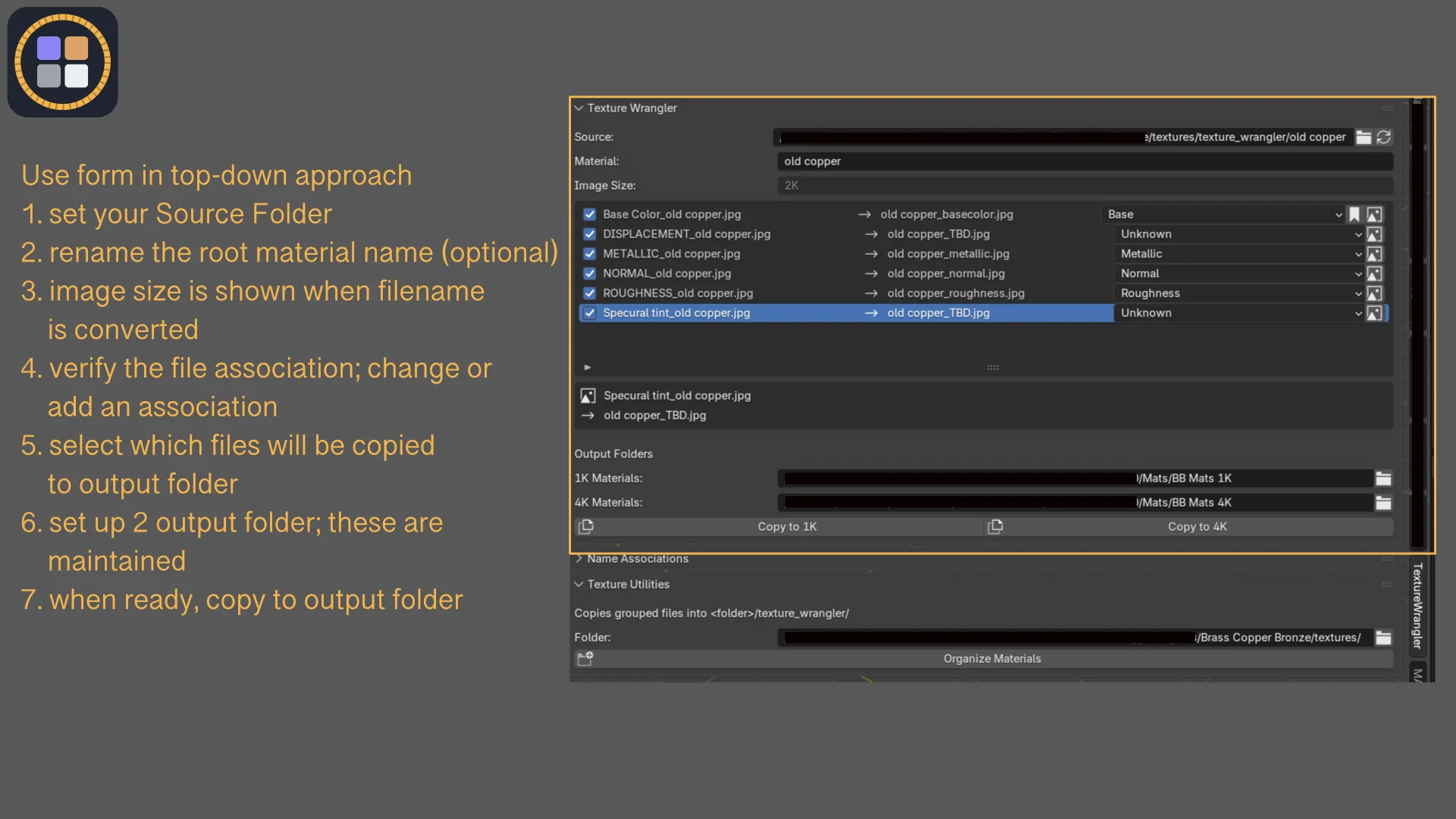Click the Copy to 4K button
The width and height of the screenshot is (1456, 819).
click(x=1190, y=527)
